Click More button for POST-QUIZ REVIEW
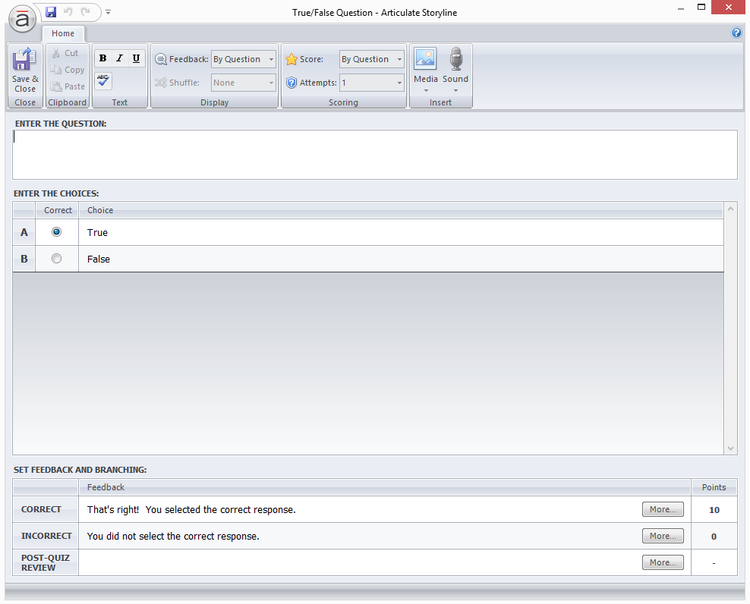The image size is (750, 604). tap(663, 562)
